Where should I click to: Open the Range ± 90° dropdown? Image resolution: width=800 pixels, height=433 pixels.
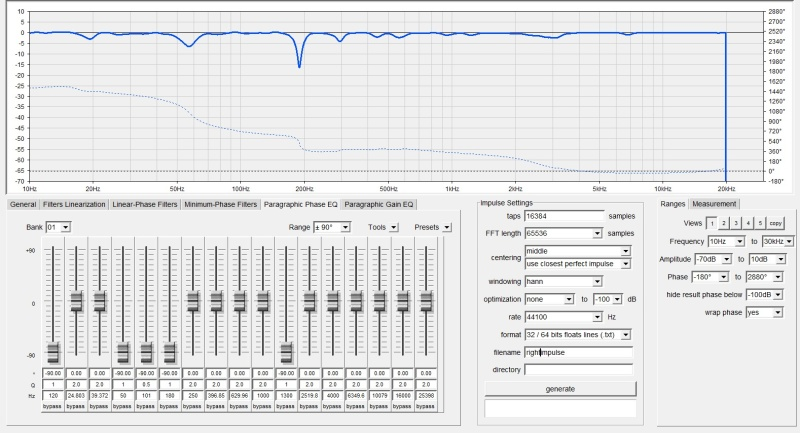(331, 227)
